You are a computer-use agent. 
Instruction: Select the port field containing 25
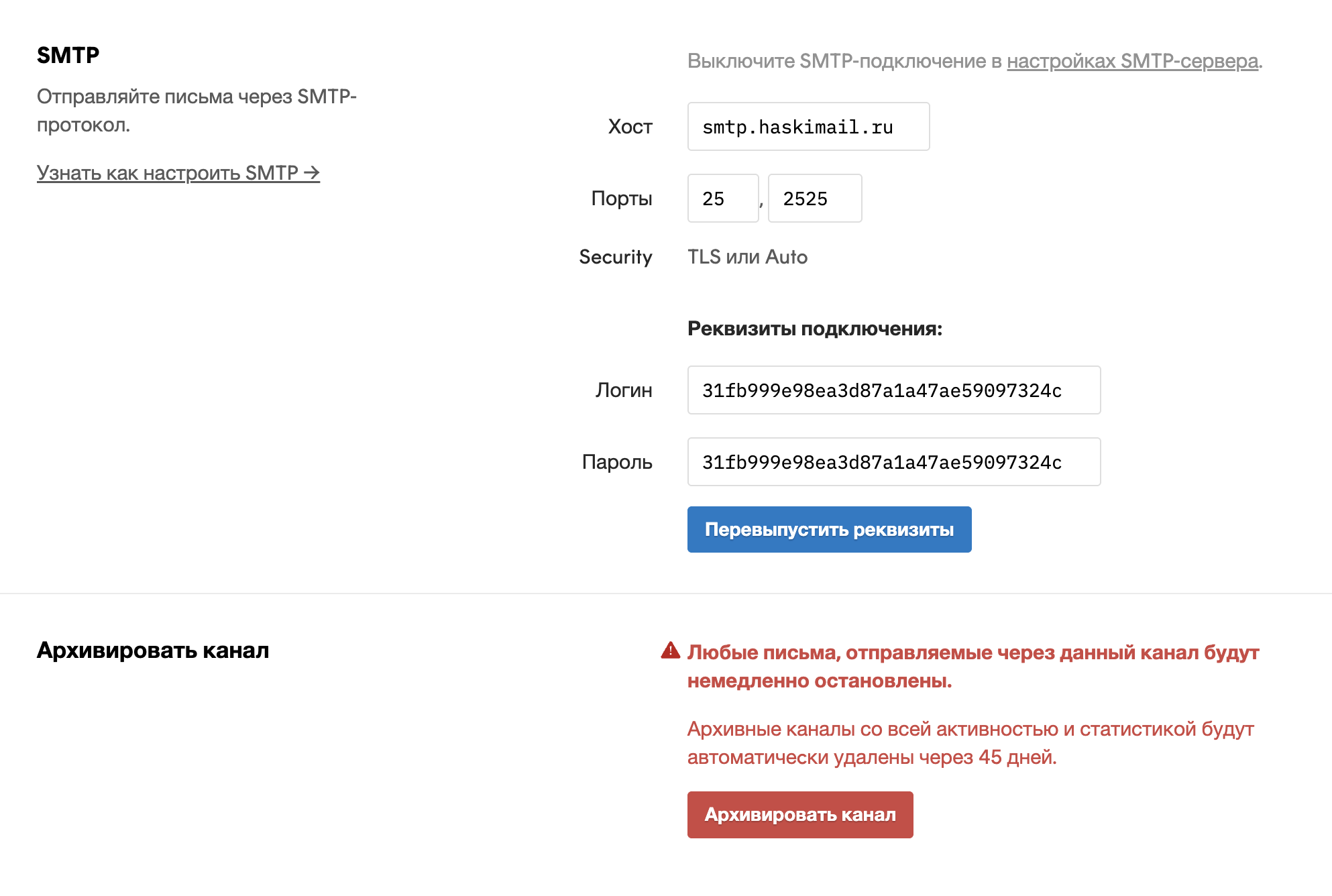point(722,198)
